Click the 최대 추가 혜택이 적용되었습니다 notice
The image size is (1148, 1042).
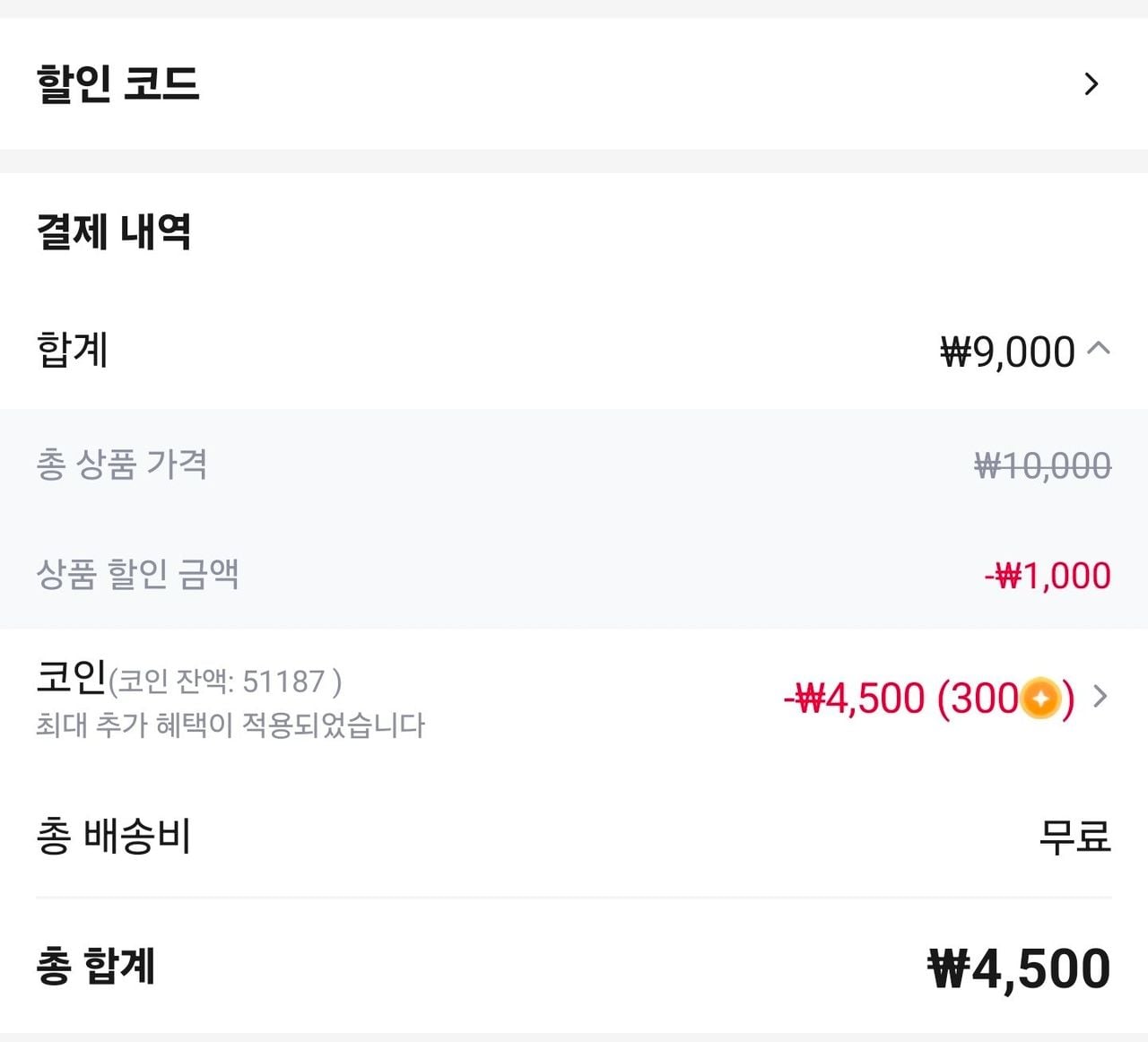click(x=230, y=725)
